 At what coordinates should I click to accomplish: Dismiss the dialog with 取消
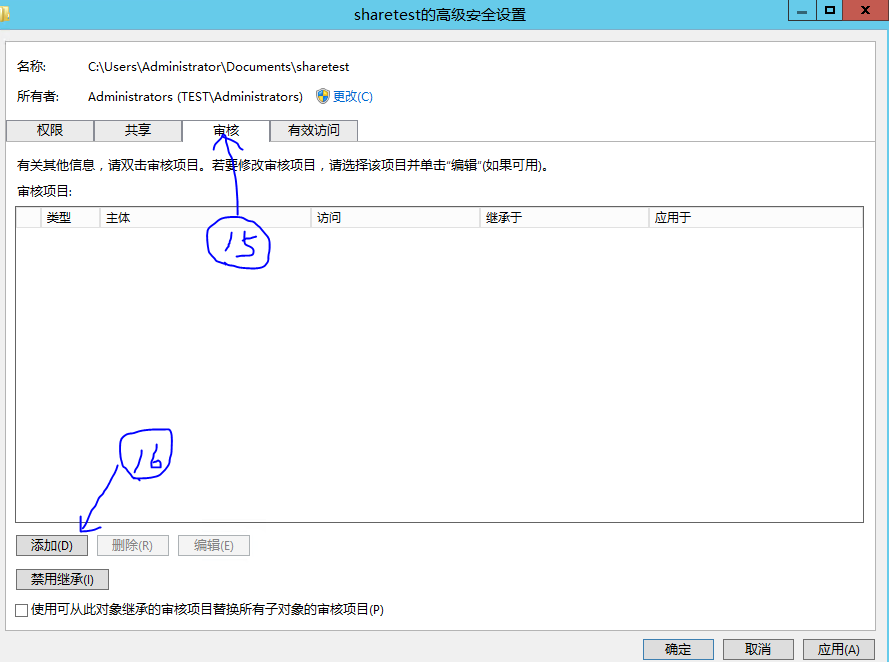pyautogui.click(x=758, y=648)
